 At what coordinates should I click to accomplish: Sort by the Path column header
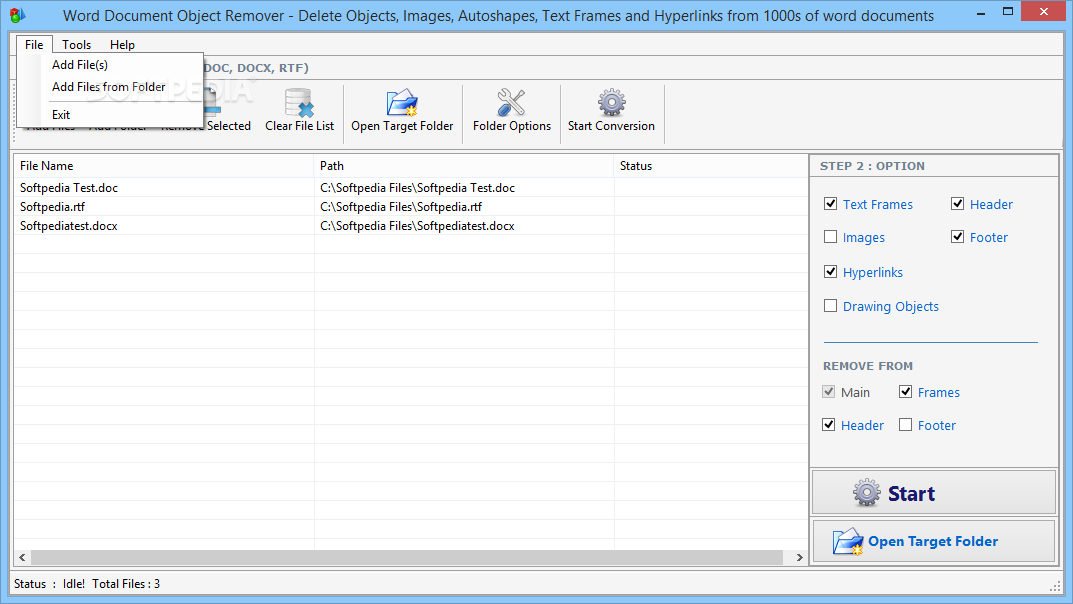tap(464, 166)
